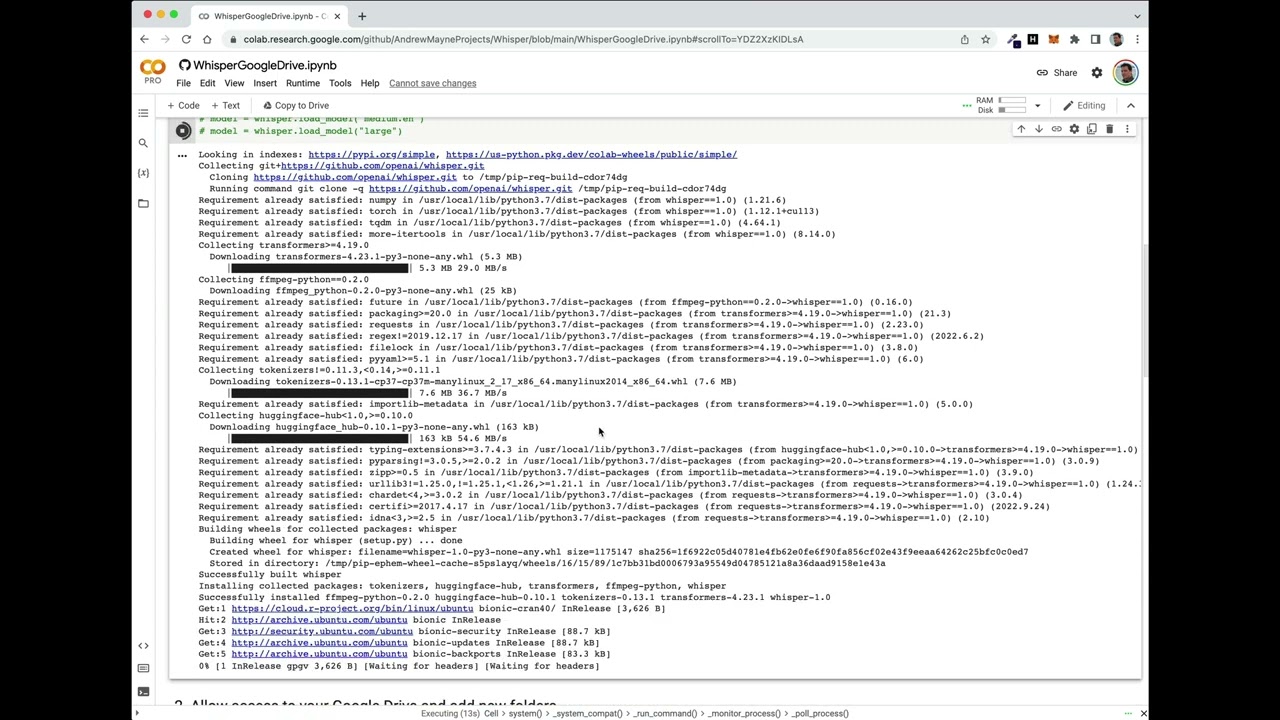
Task: Expand the RAM and Disk resources dropdown
Action: point(1037,105)
